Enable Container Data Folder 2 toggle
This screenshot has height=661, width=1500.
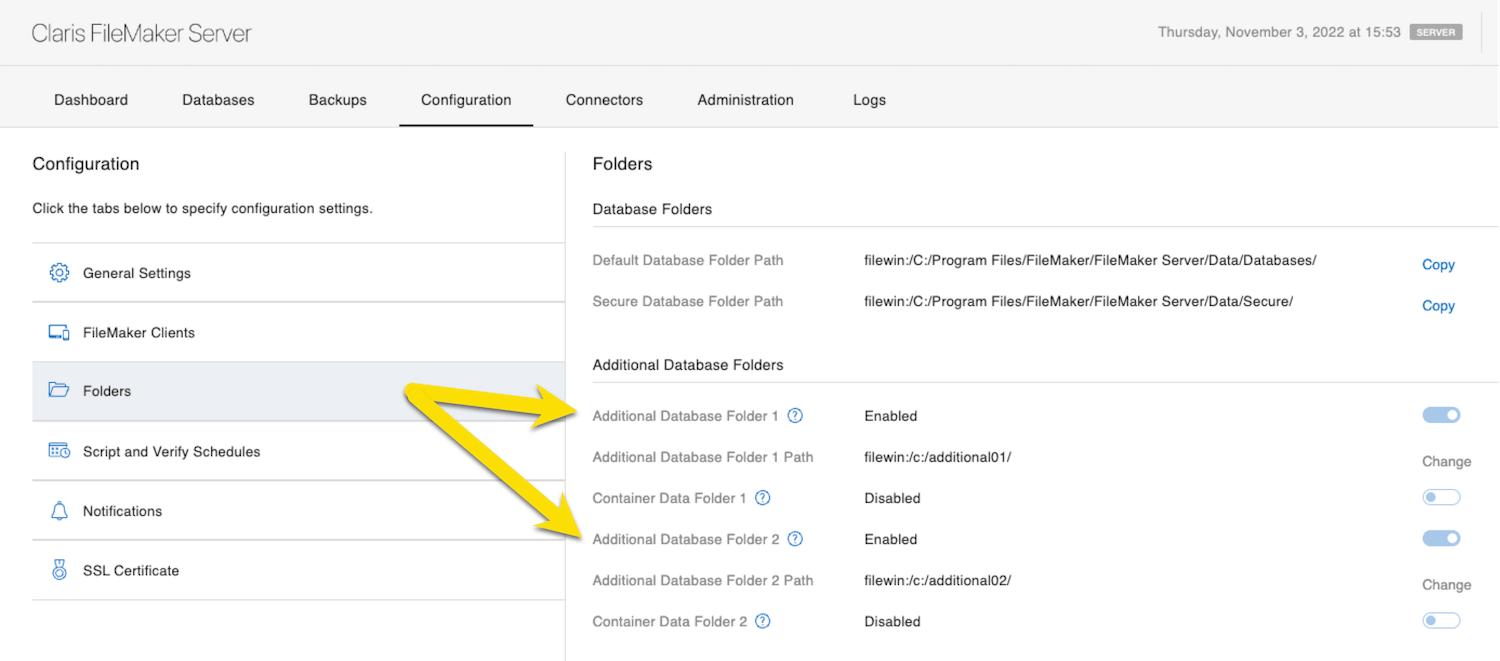(1442, 620)
